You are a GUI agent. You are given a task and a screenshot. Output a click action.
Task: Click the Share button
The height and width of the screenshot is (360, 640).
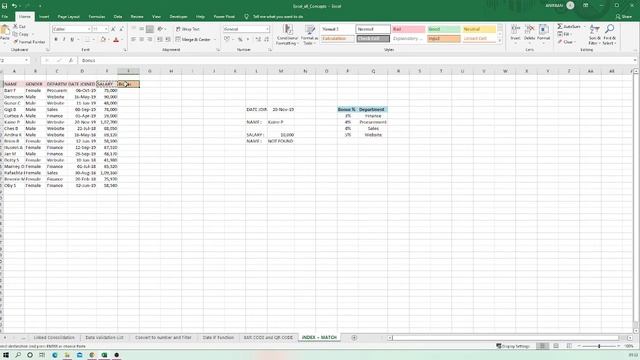(x=624, y=17)
